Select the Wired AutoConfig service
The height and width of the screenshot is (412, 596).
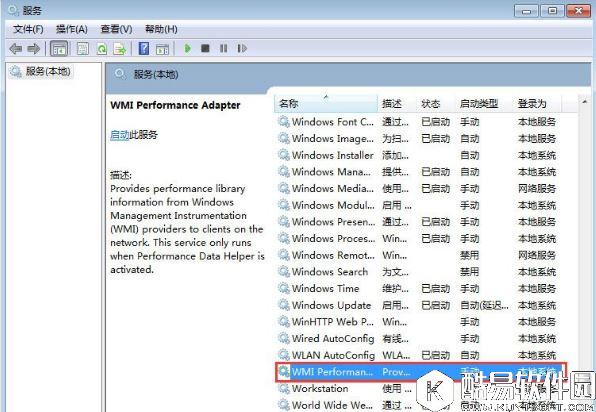click(x=418, y=338)
